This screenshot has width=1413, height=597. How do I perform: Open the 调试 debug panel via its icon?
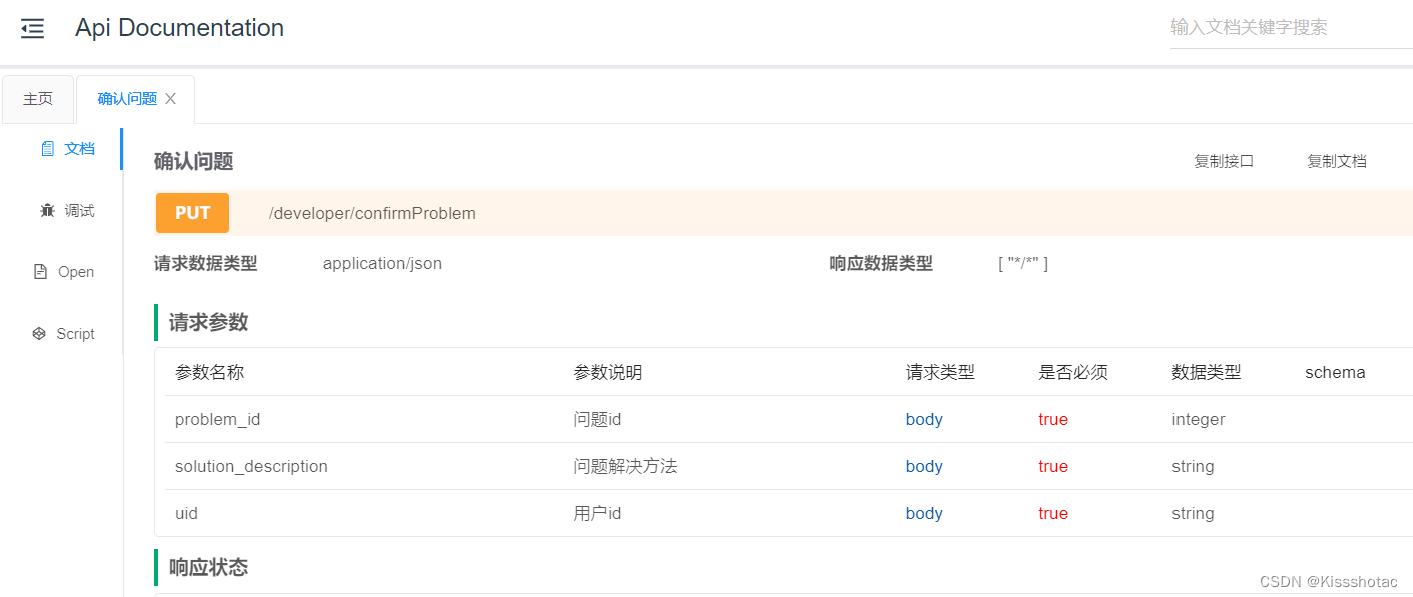click(48, 210)
